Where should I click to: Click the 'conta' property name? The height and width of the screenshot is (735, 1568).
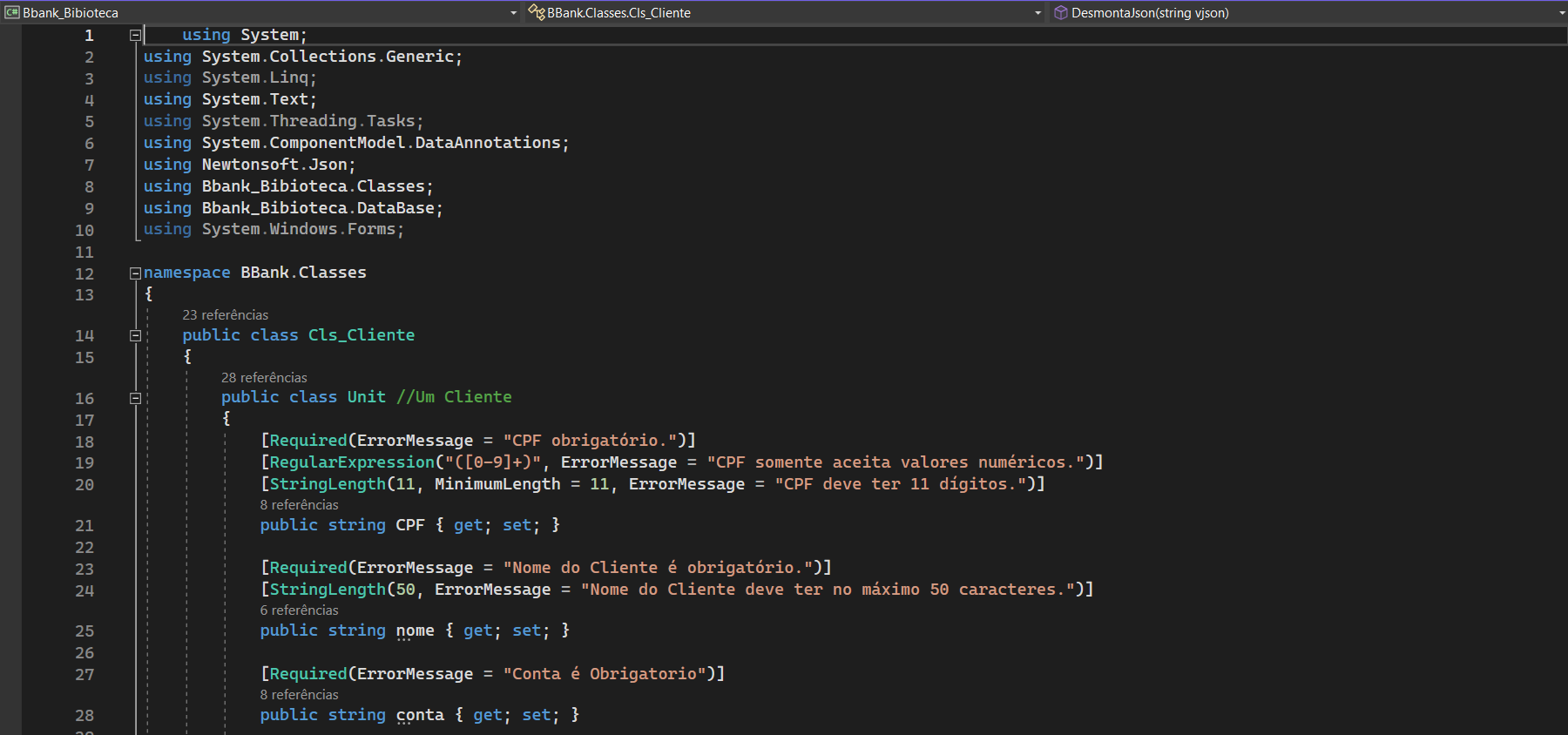coord(420,715)
